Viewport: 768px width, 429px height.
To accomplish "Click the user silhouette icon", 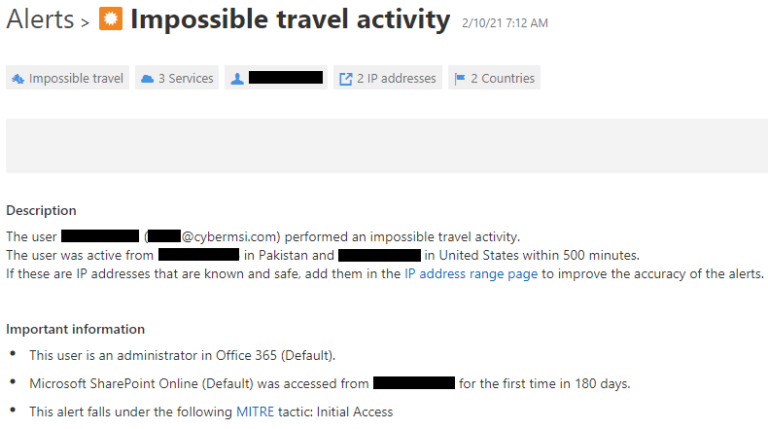I will pos(237,79).
